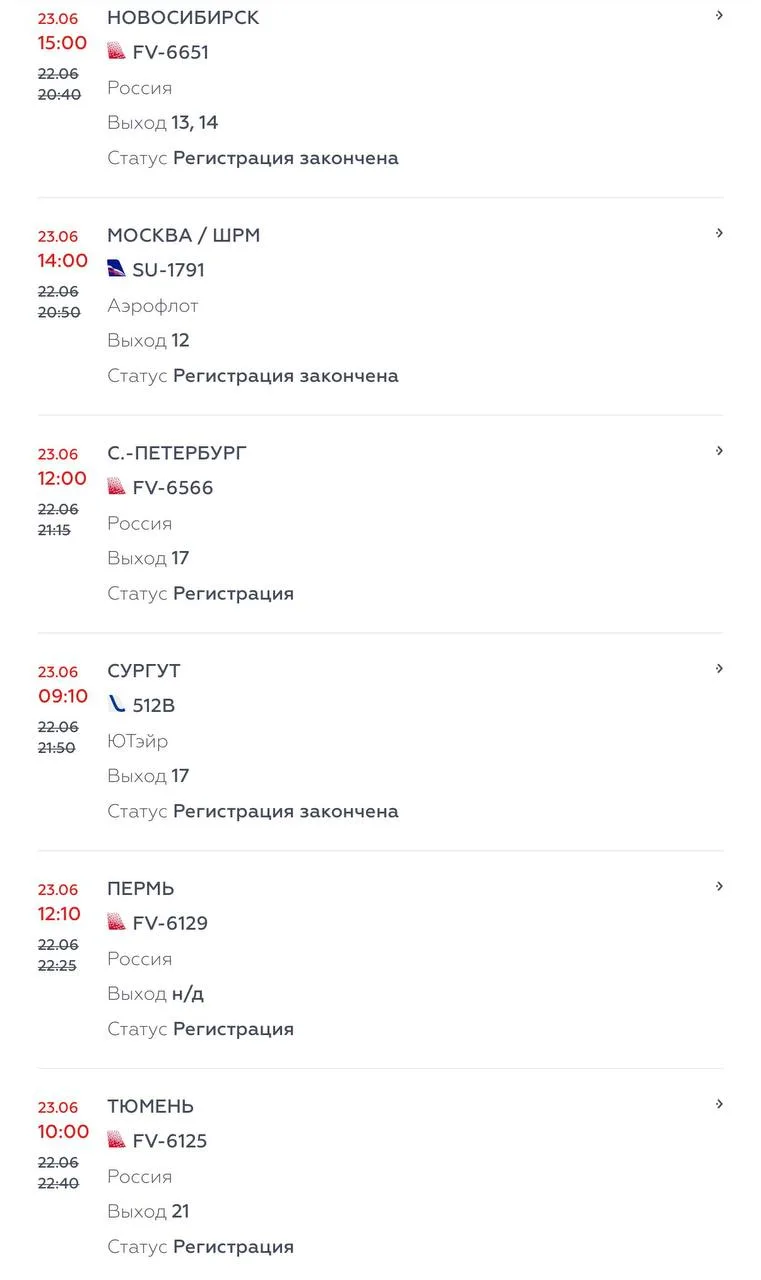Select the НОВОСИБИРСК destination title
The width and height of the screenshot is (761, 1280).
(x=183, y=18)
